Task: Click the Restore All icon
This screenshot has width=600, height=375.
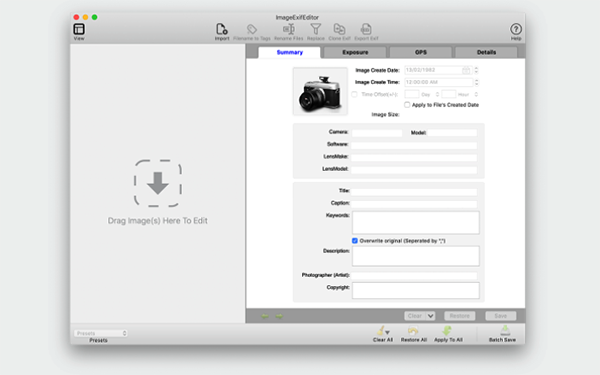Action: (413, 331)
